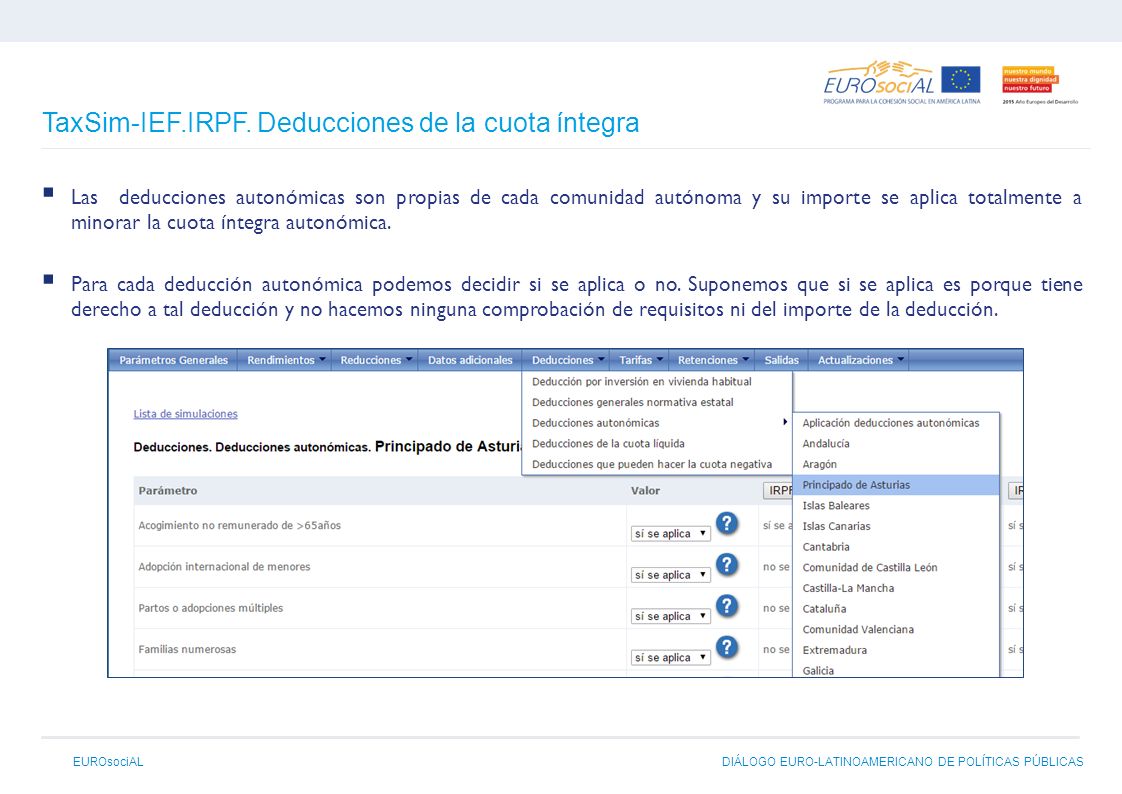Choose Castilla-La Mancha from the submenu
Viewport: 1122px width, 794px height.
pos(897,589)
